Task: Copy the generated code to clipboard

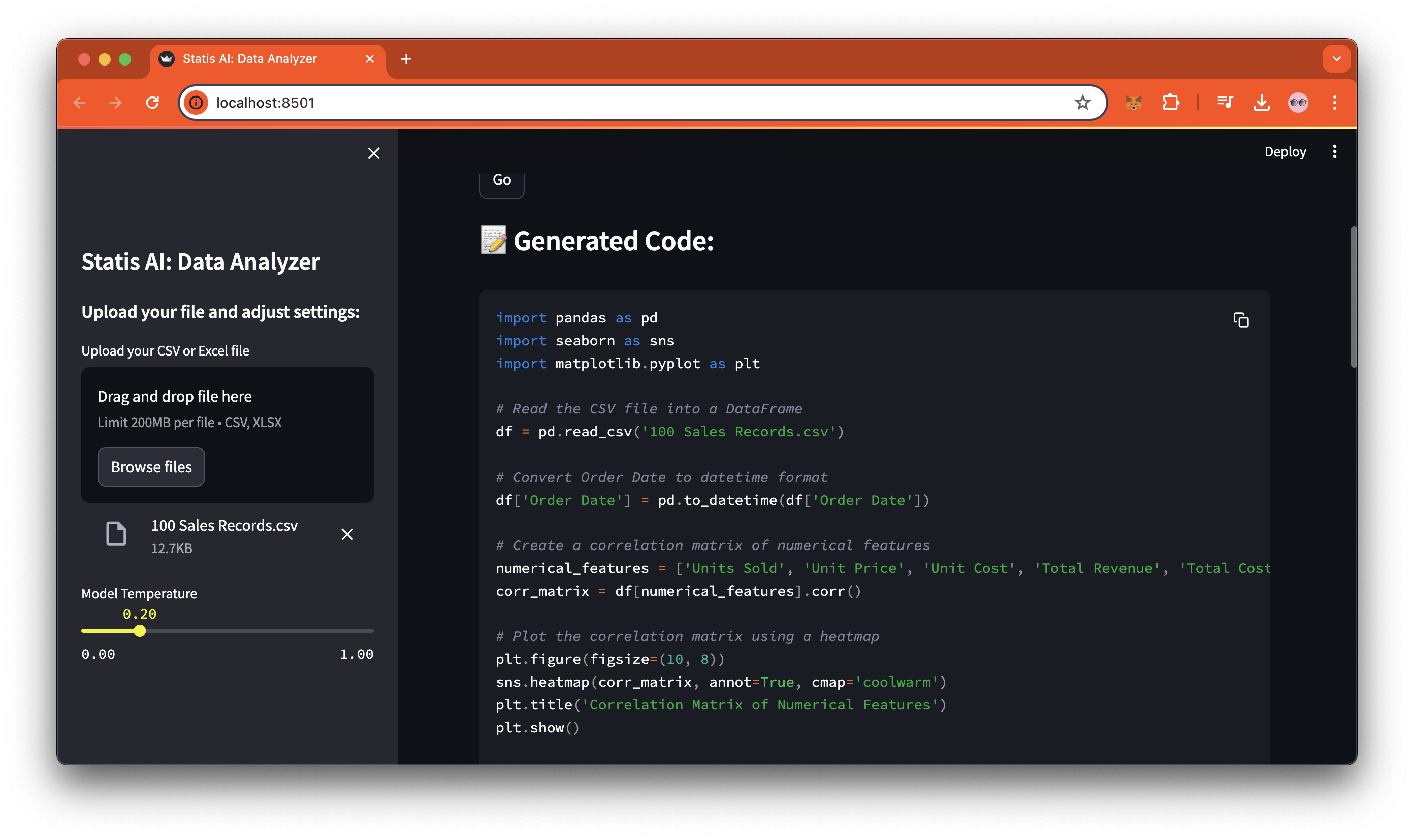Action: click(x=1240, y=320)
